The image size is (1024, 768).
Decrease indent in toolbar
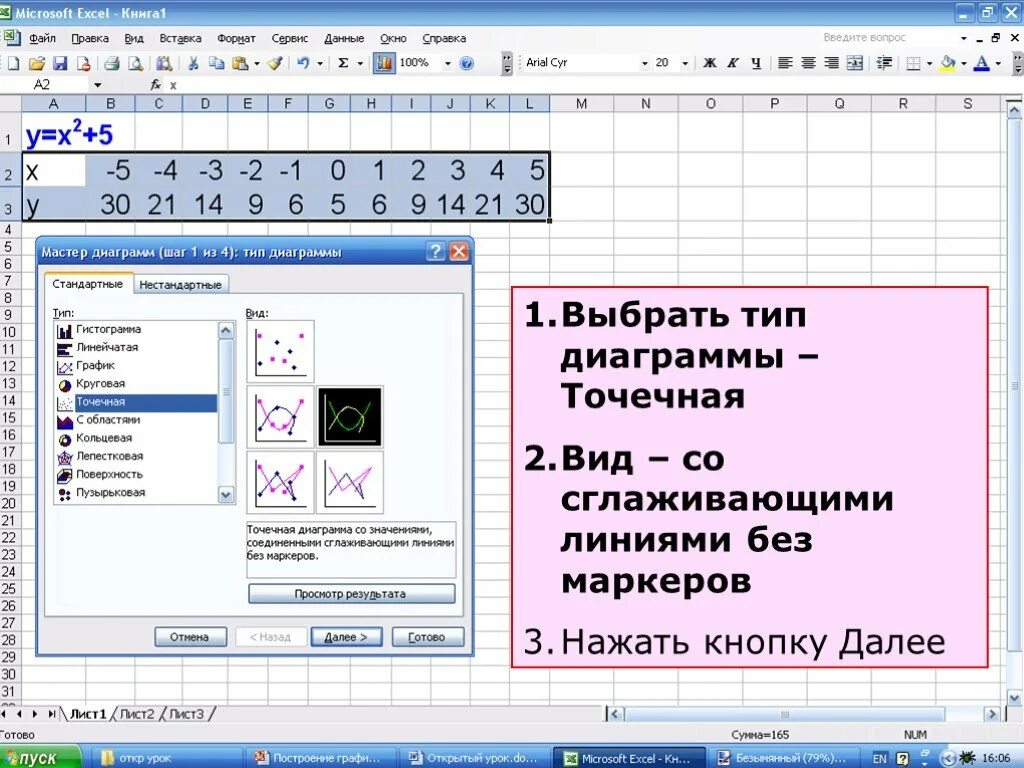pyautogui.click(x=884, y=63)
